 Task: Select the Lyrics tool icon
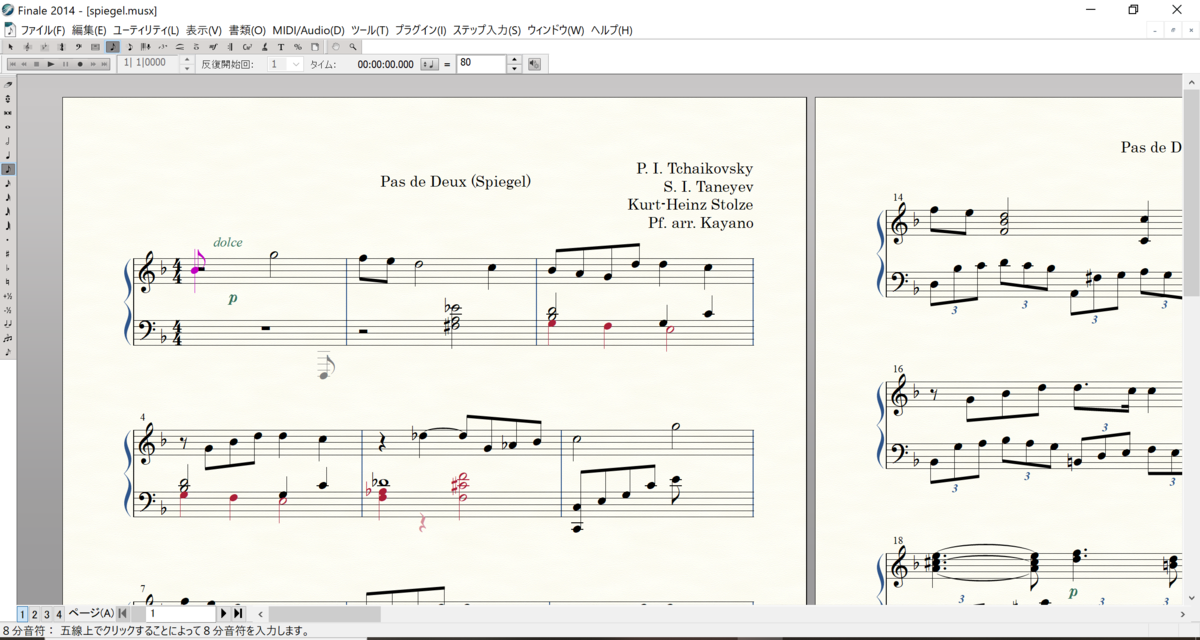264,47
